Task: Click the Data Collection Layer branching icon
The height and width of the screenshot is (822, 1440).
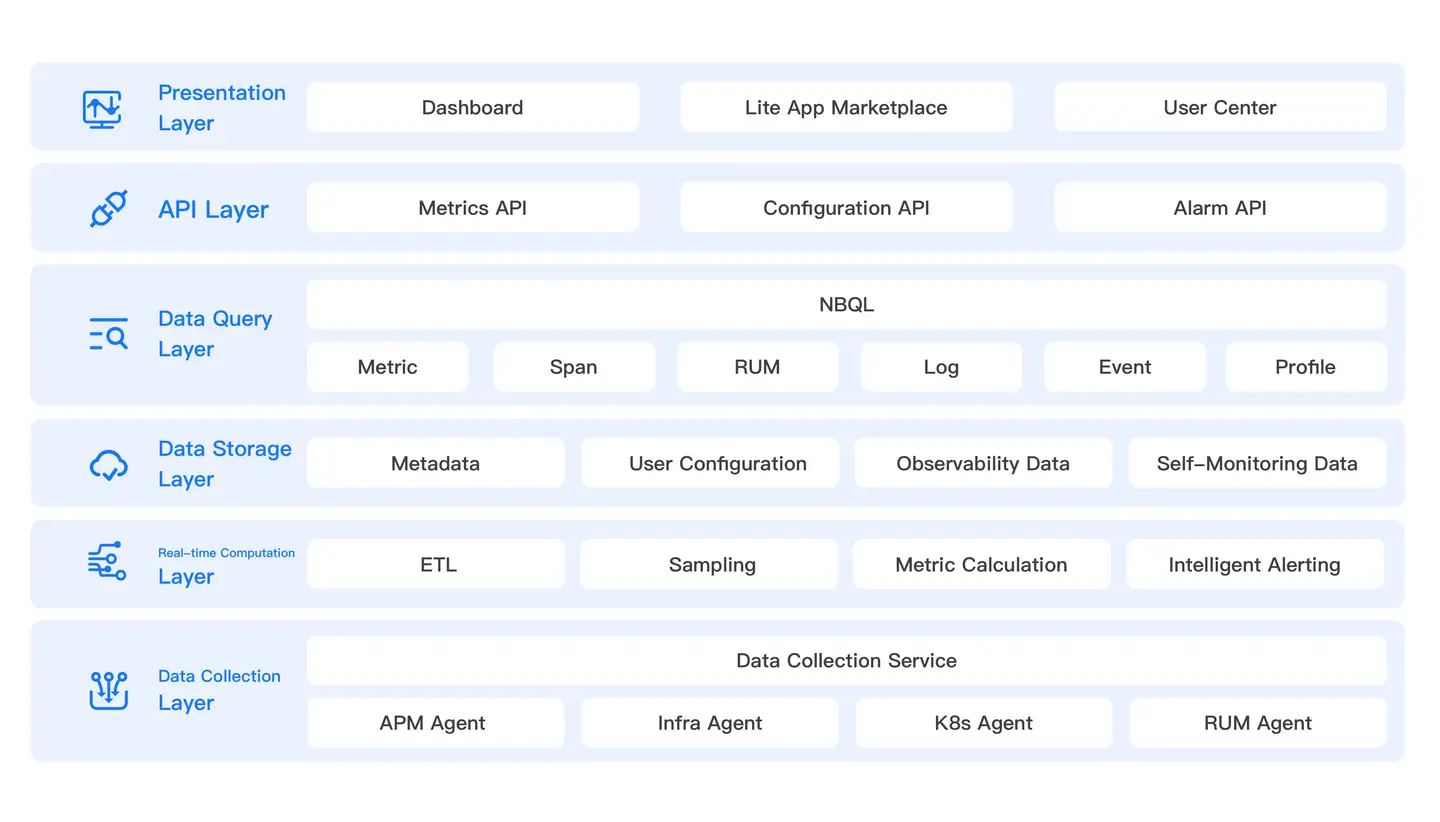Action: (x=108, y=689)
